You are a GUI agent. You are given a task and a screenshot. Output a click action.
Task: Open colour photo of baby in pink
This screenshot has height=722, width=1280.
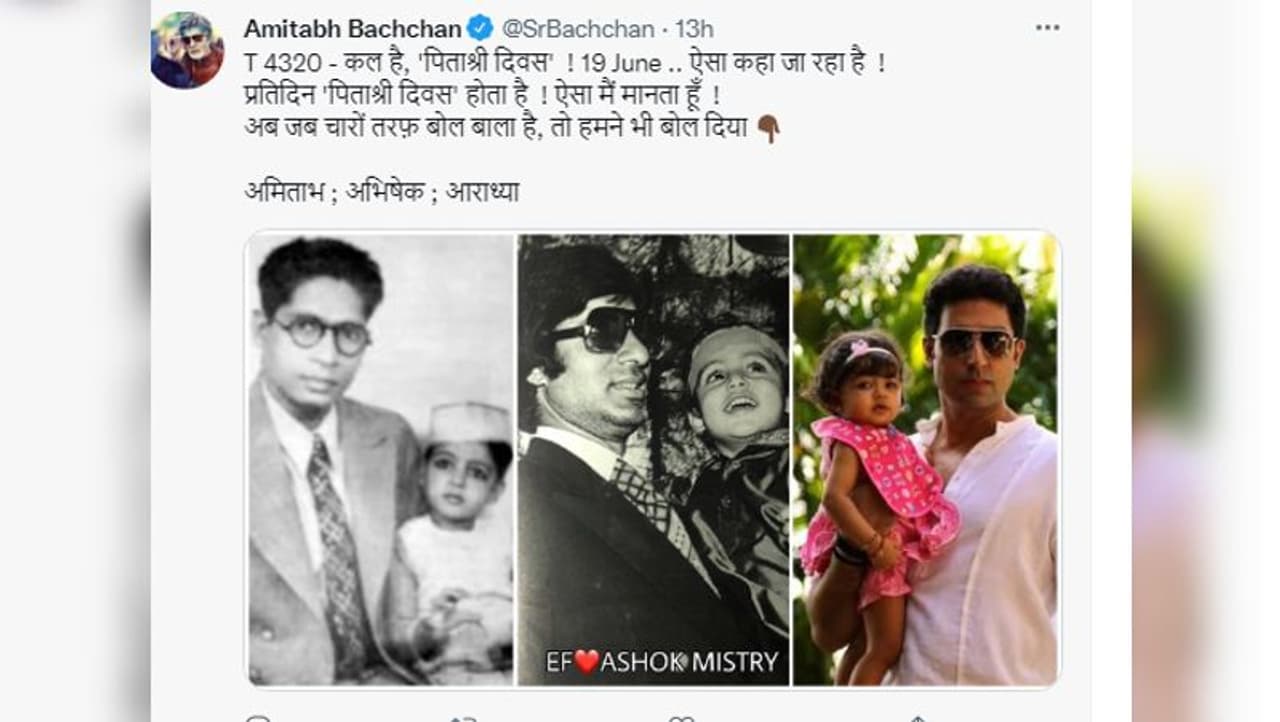pyautogui.click(x=926, y=459)
